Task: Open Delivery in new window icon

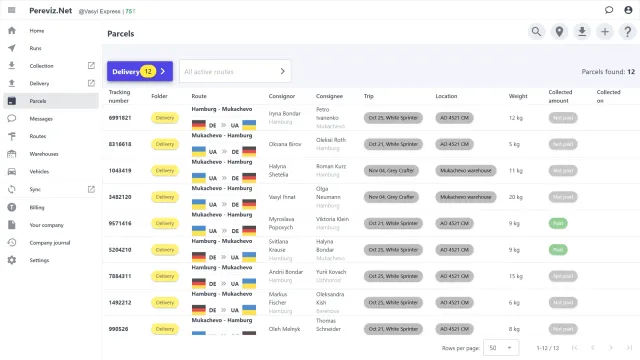Action: pyautogui.click(x=91, y=83)
